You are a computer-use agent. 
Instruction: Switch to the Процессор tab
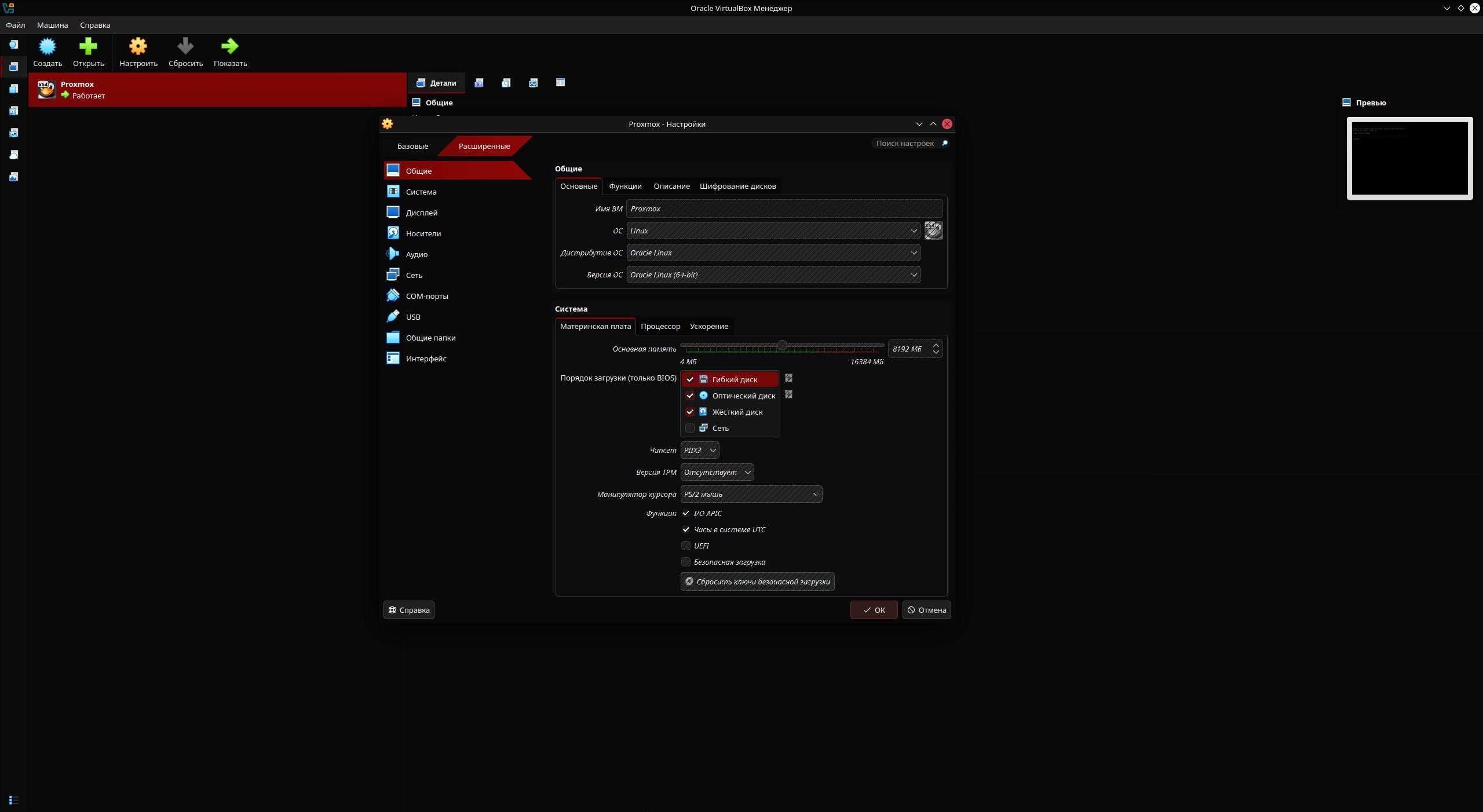(x=660, y=326)
